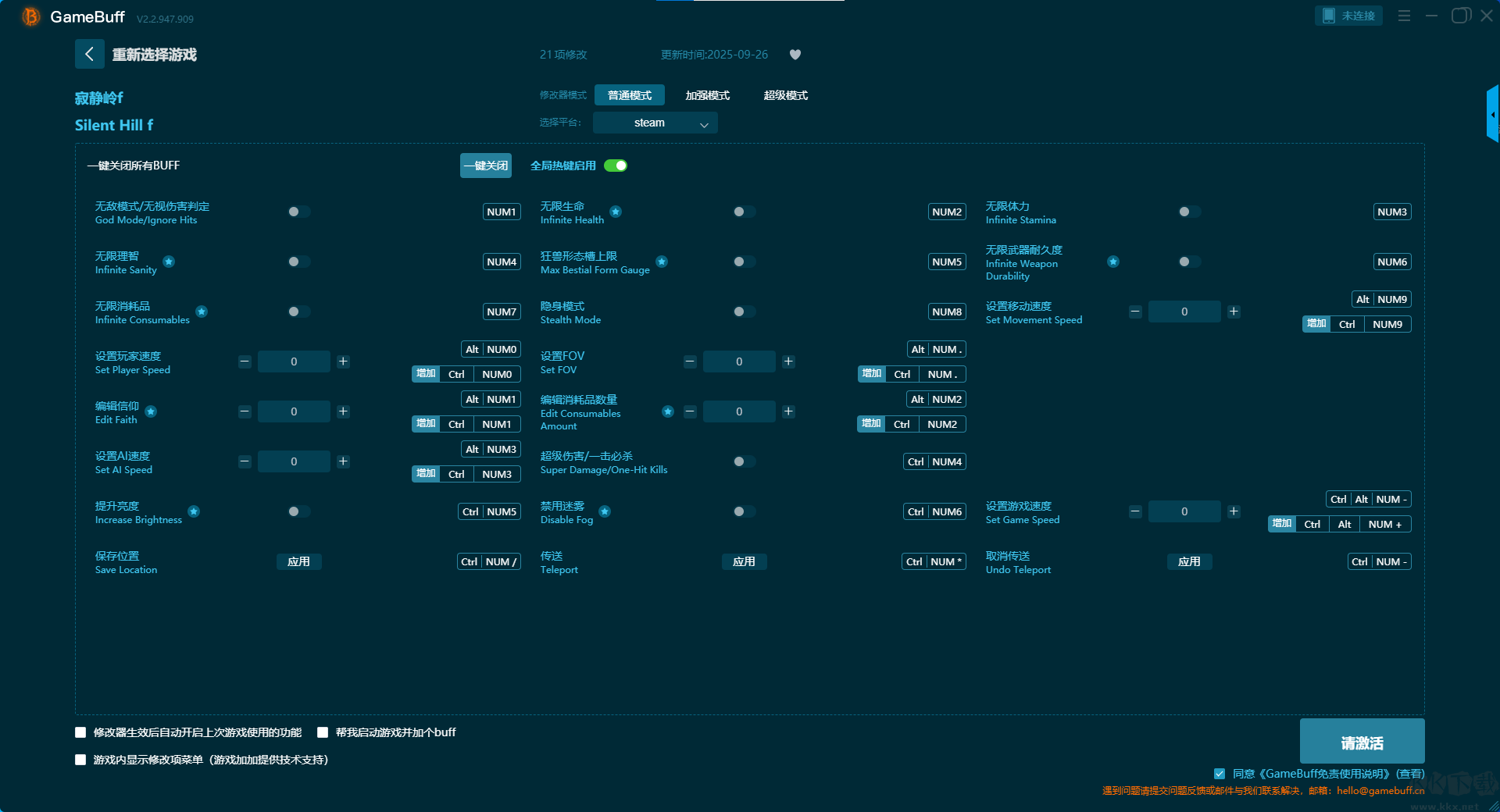Click the star badge beside Infinite Health

click(616, 212)
